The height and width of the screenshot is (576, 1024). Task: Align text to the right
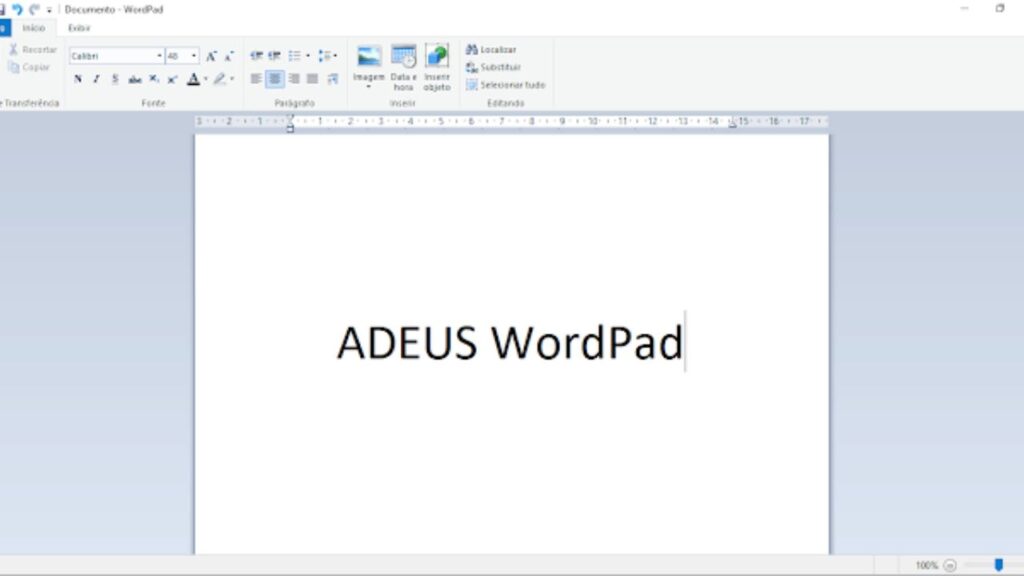pos(294,79)
